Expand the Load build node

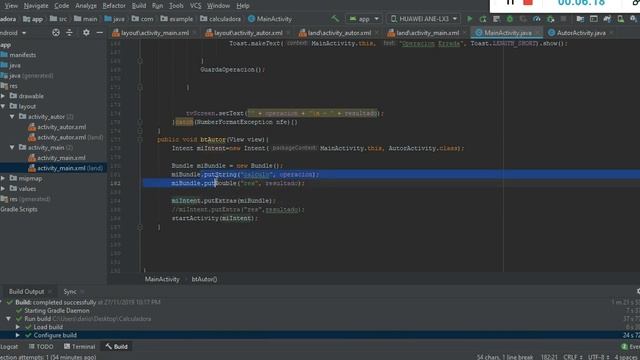18,327
